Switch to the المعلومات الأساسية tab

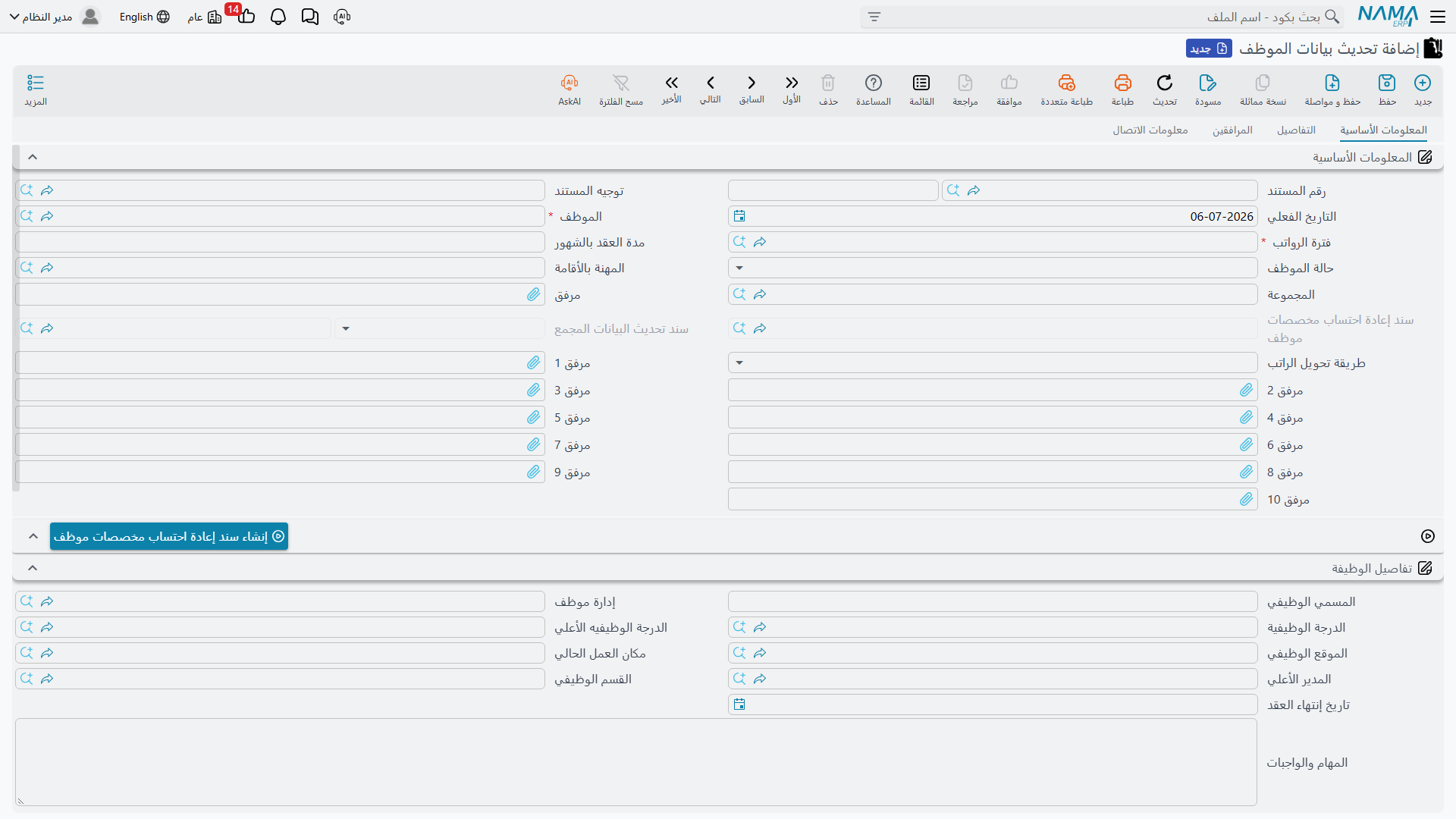coord(1383,130)
